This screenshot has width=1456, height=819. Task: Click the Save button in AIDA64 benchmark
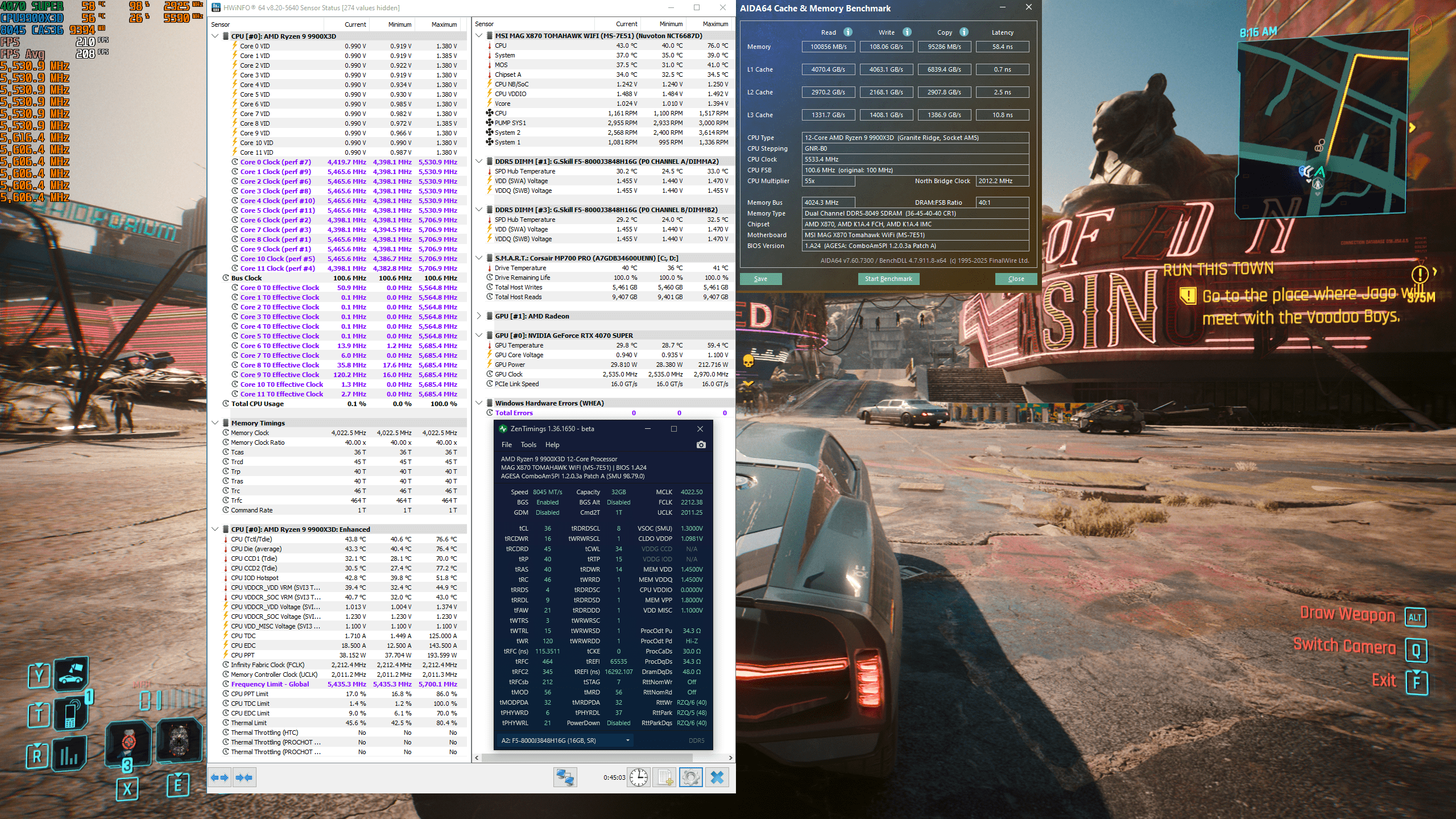click(x=760, y=279)
